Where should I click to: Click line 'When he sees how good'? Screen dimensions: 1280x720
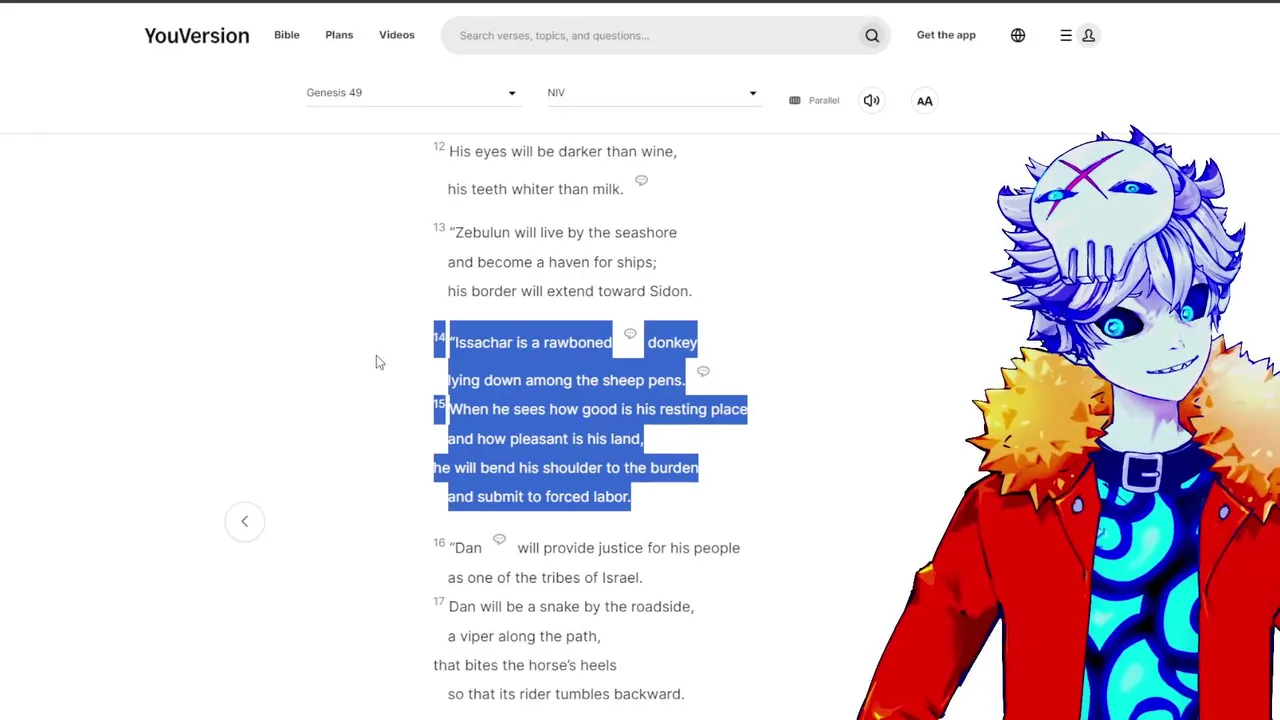598,409
